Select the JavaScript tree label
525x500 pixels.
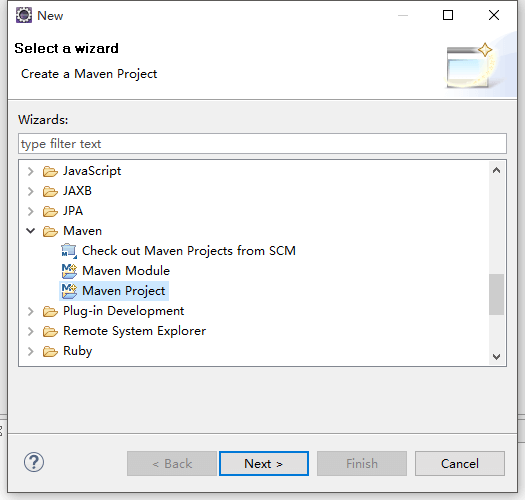point(92,171)
